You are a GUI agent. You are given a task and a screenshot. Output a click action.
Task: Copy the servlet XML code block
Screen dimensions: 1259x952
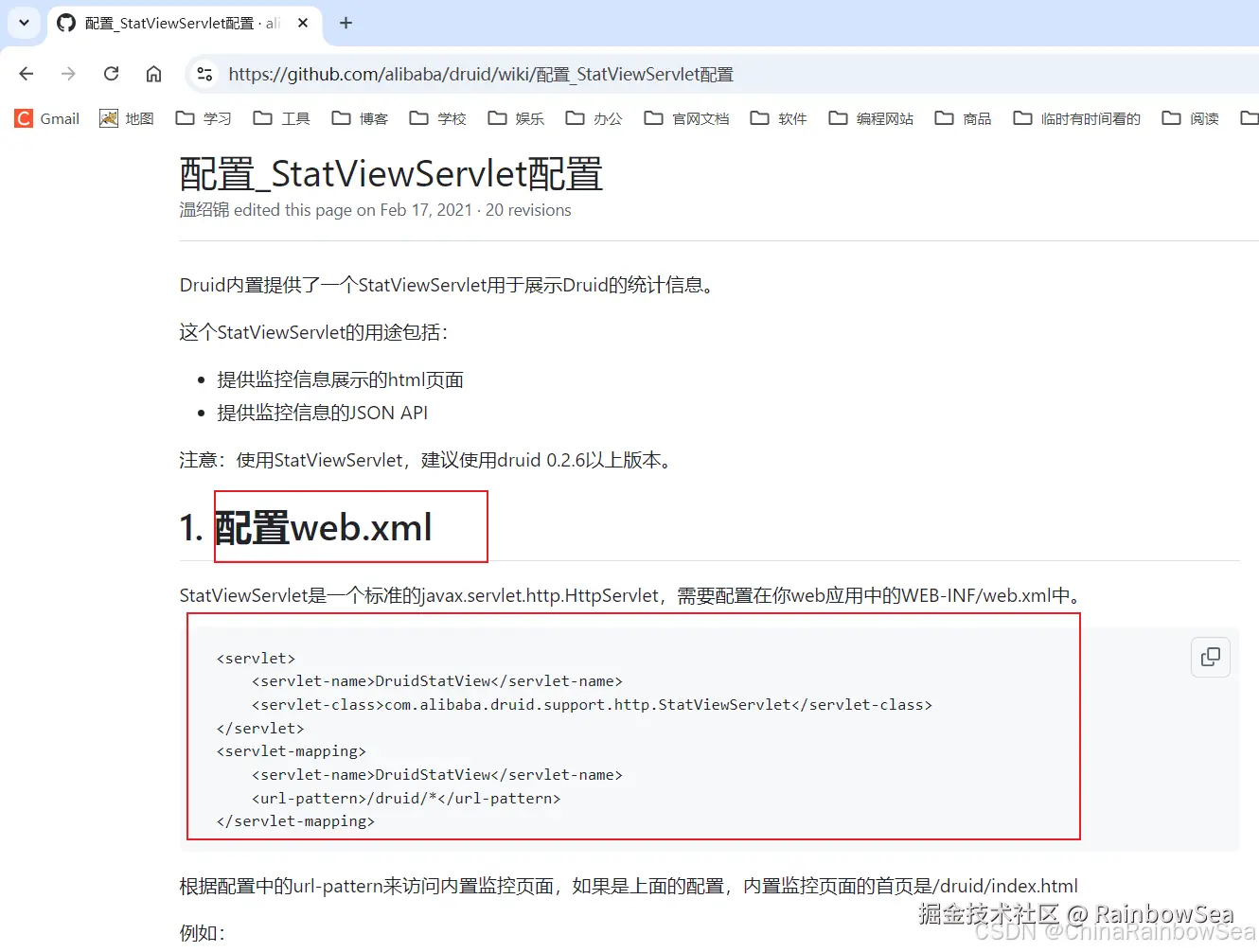(x=1211, y=657)
